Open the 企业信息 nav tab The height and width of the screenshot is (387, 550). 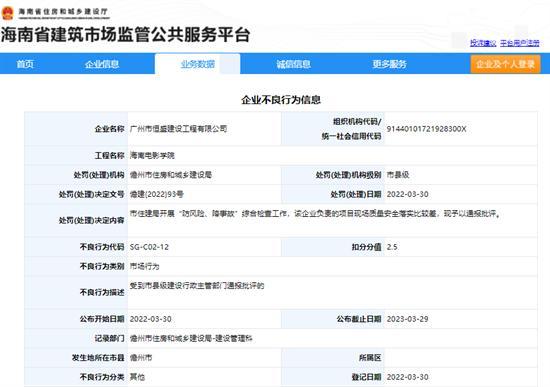pos(102,64)
